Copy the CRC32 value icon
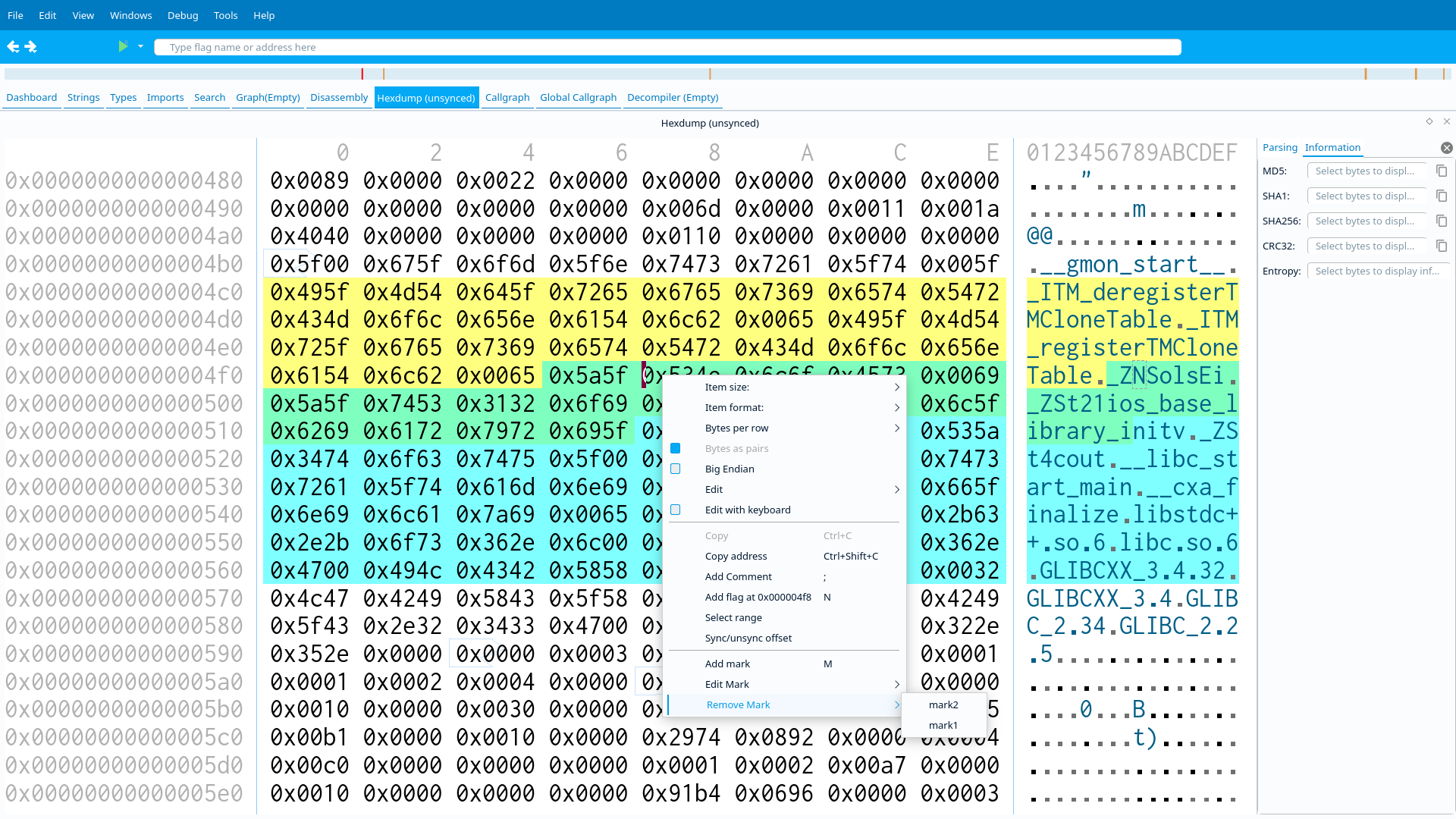 pos(1442,246)
